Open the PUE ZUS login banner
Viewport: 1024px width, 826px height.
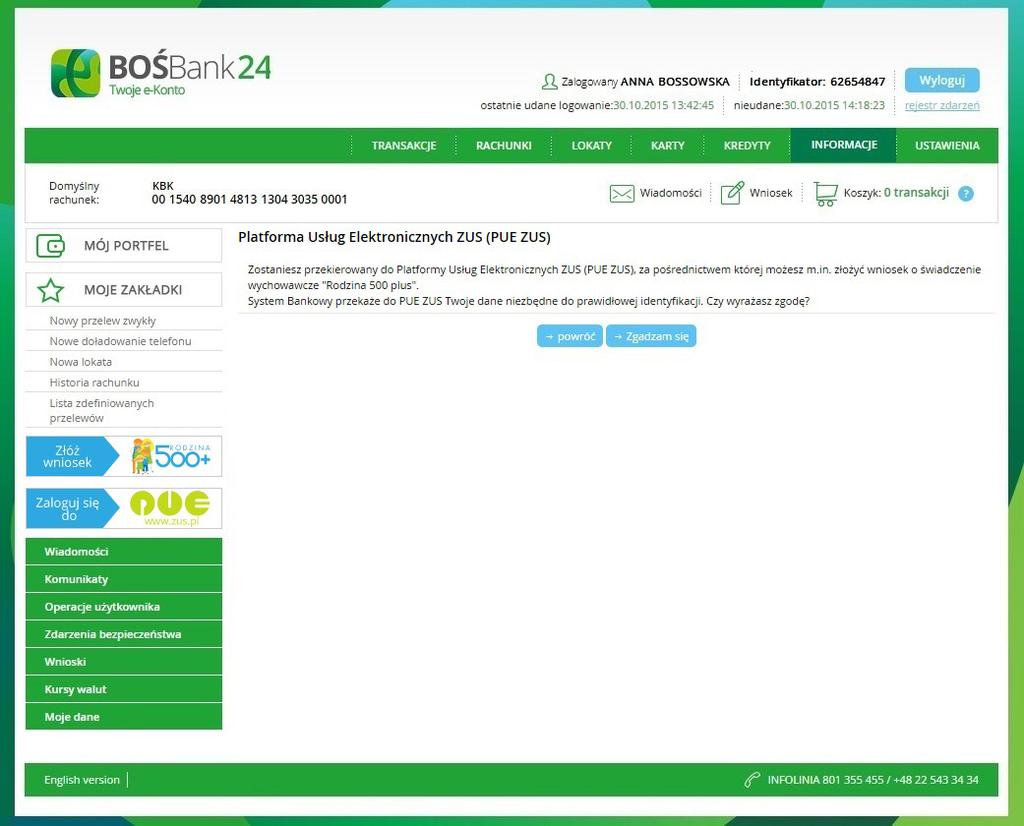point(124,508)
